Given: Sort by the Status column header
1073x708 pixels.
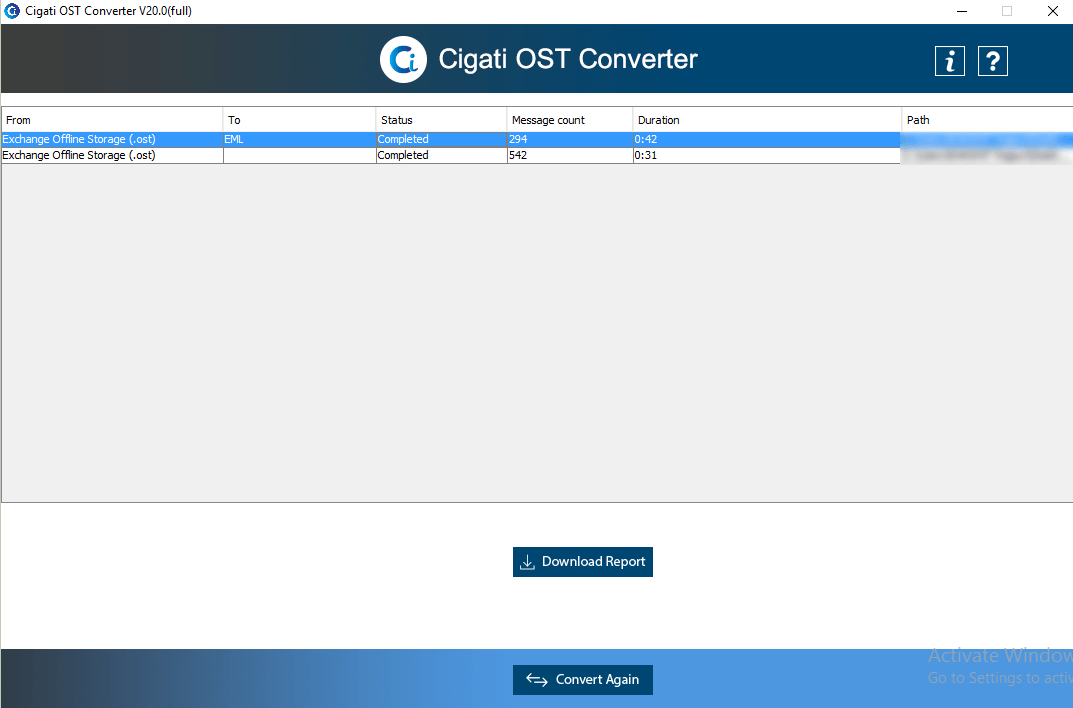Looking at the screenshot, I should click(x=441, y=120).
